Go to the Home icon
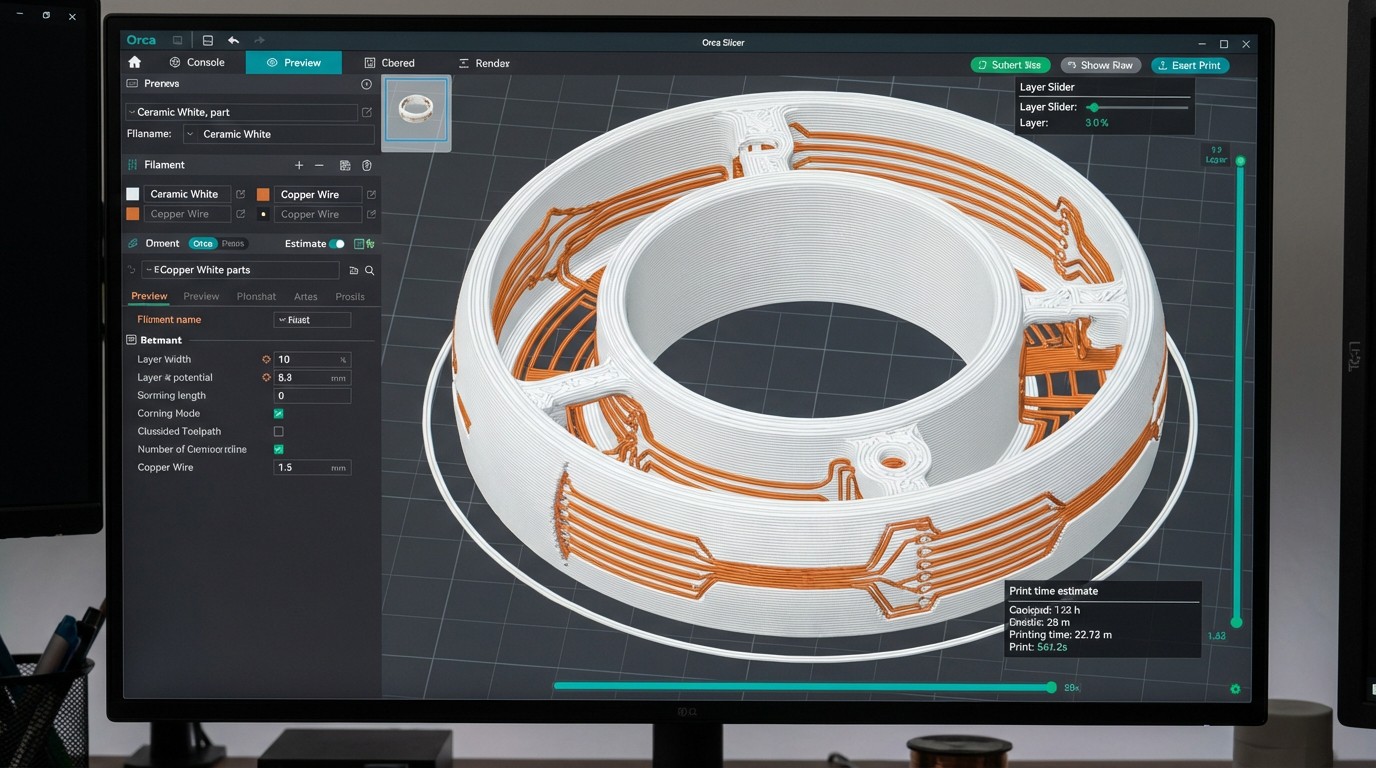1376x768 pixels. pos(135,62)
